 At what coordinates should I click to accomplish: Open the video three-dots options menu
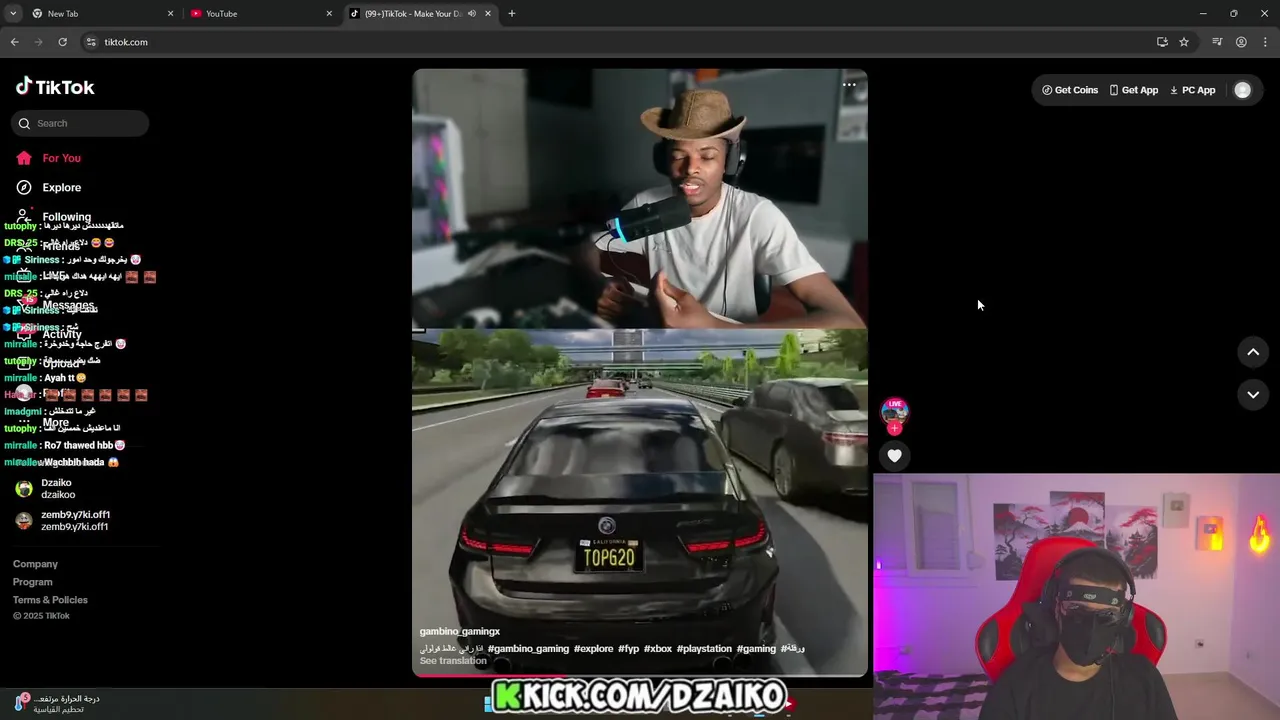click(849, 85)
